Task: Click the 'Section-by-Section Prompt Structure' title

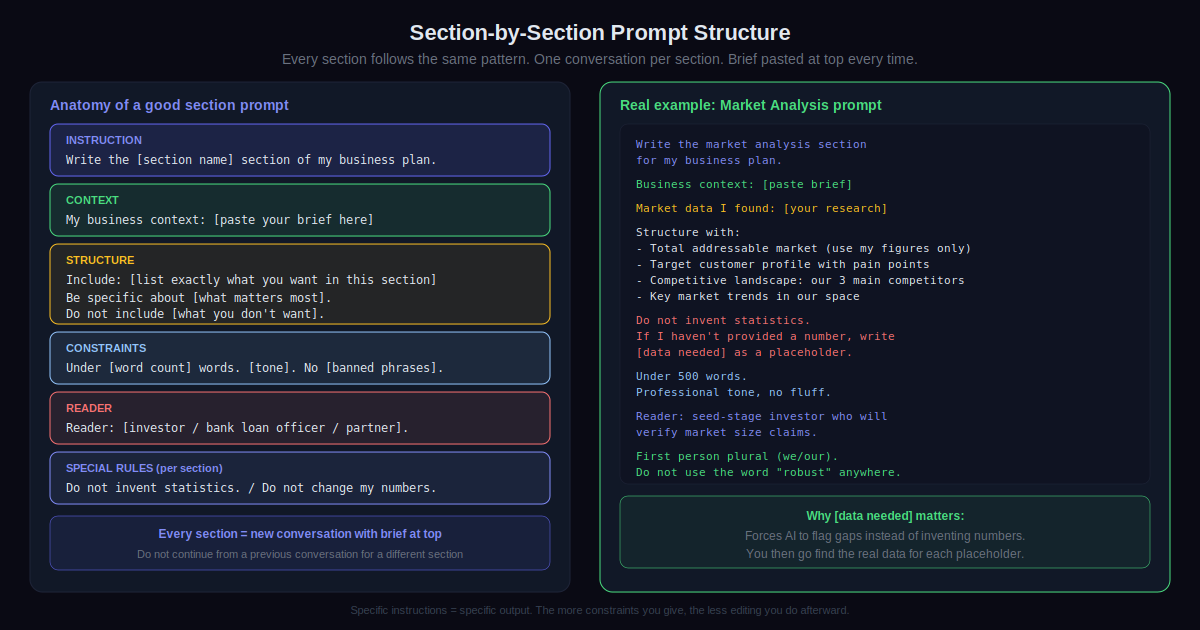Action: [x=600, y=32]
